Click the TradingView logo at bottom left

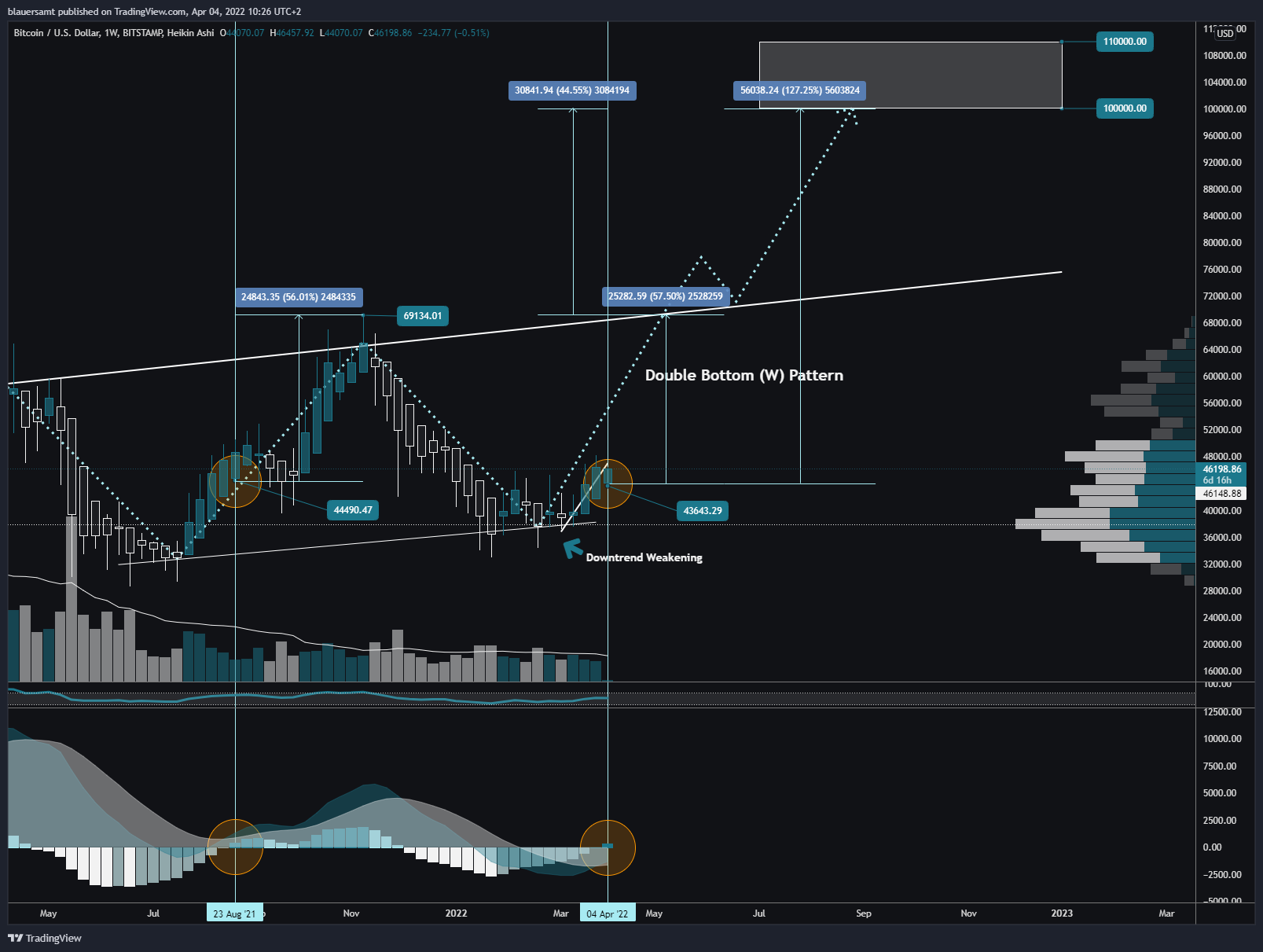click(x=45, y=938)
